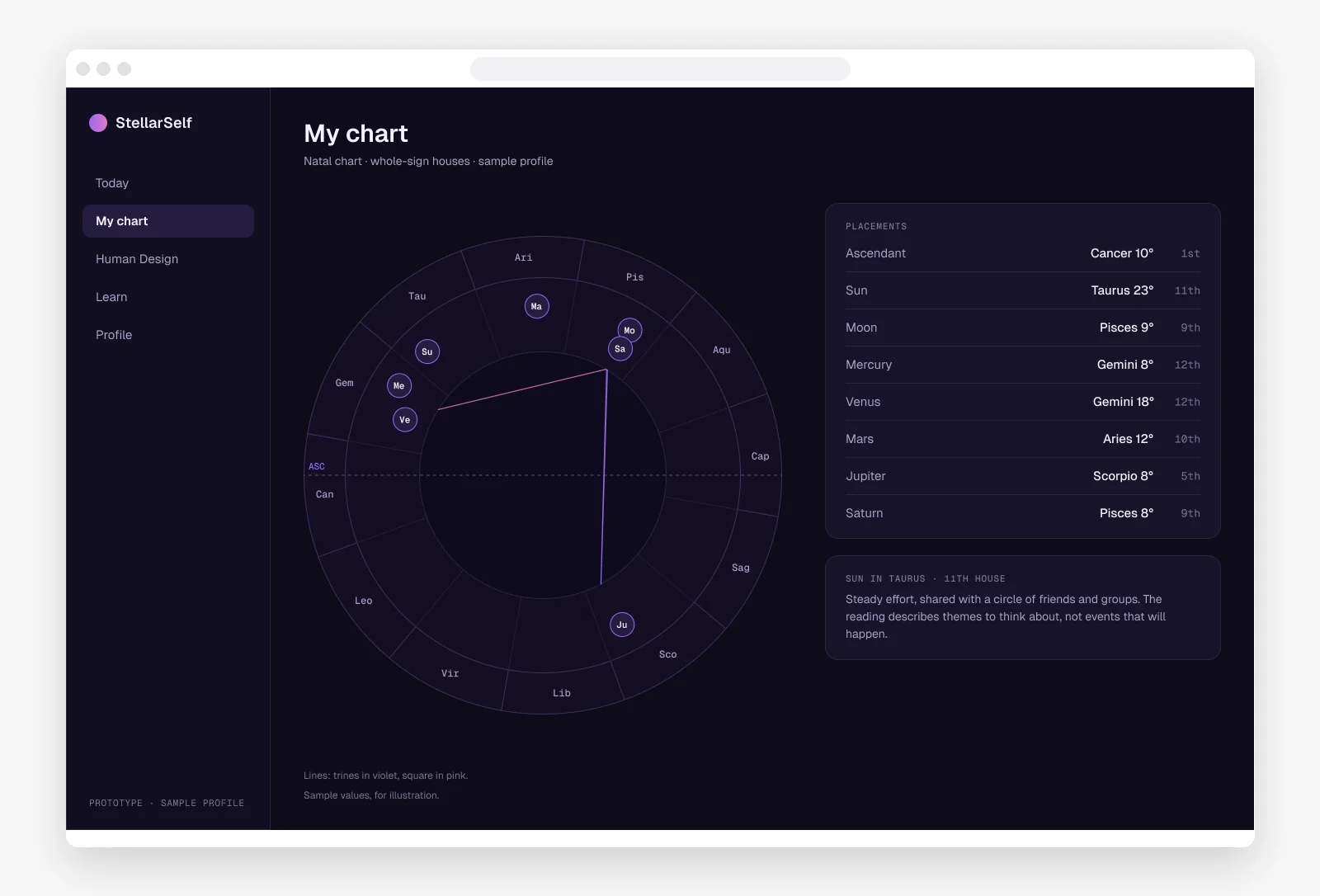This screenshot has width=1320, height=896.
Task: Select the Venus (Ve) planet marker
Action: pos(405,420)
